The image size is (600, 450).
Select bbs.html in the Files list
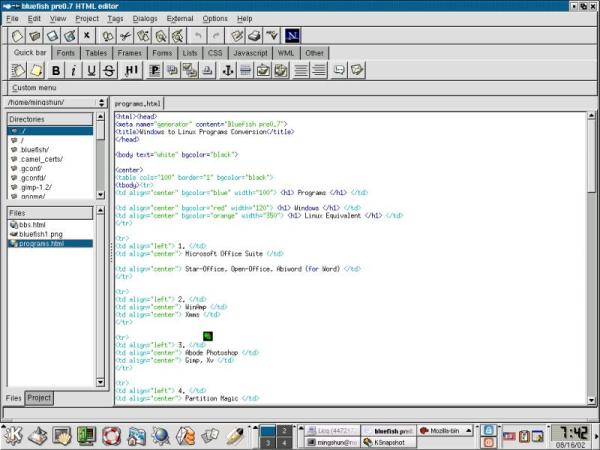point(32,225)
